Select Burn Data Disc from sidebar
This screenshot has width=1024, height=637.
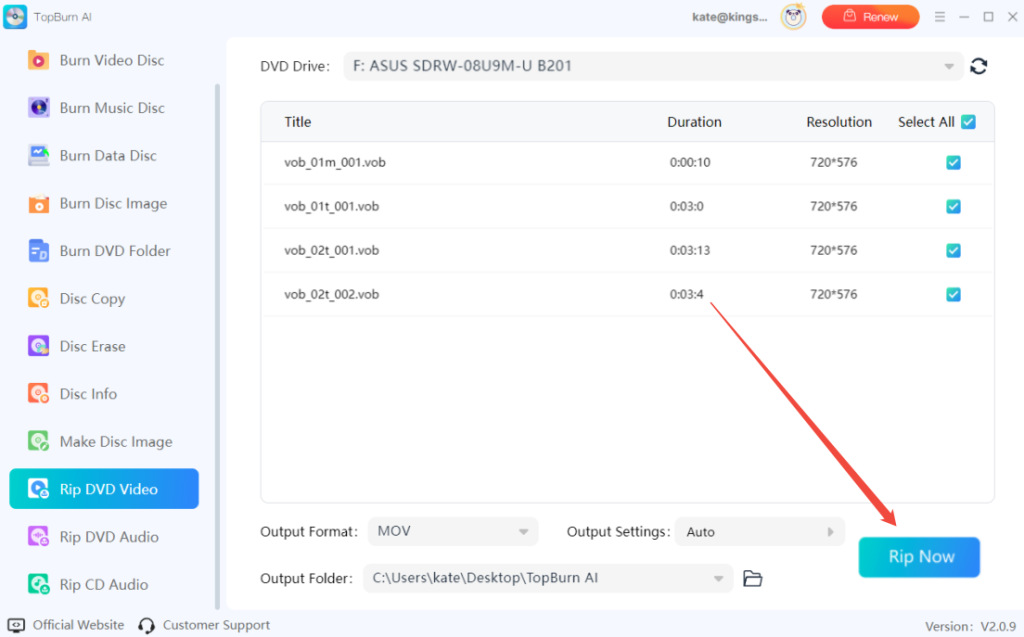107,156
